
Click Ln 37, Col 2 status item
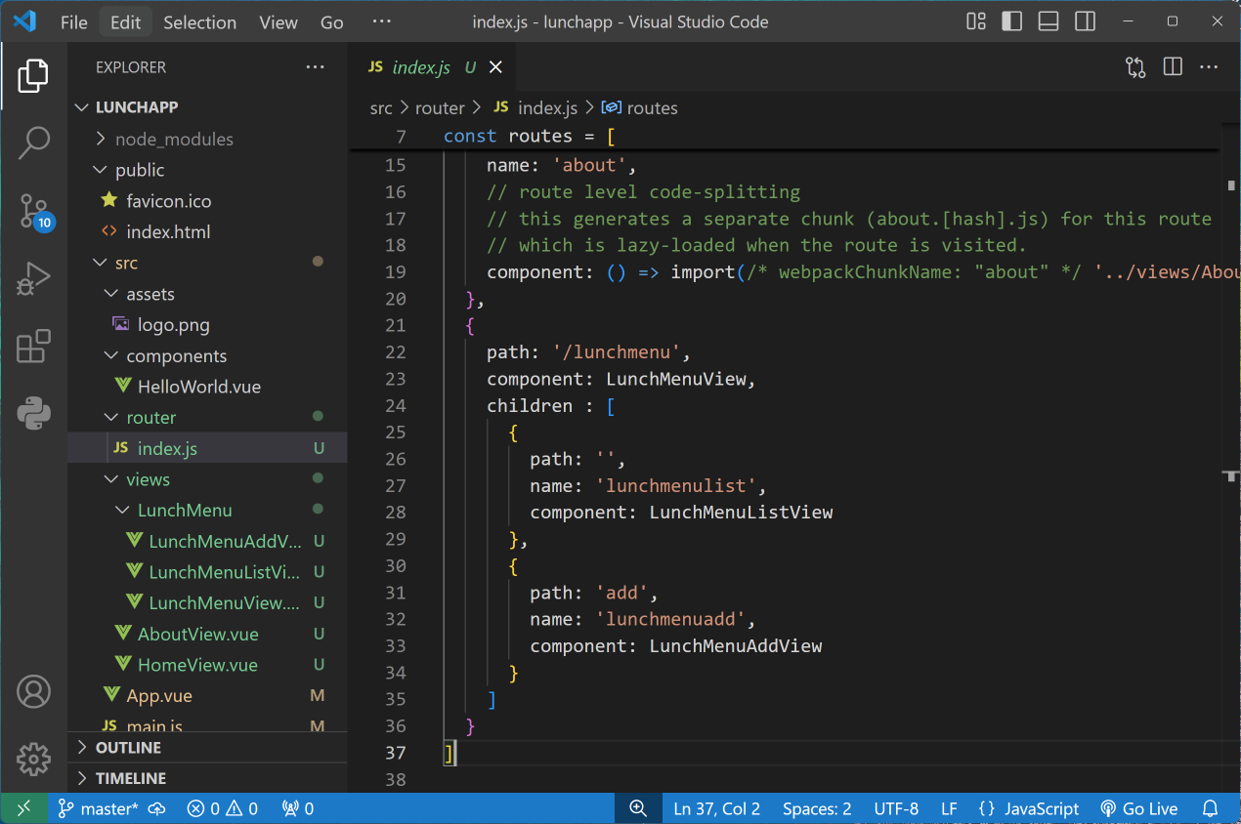click(x=717, y=808)
